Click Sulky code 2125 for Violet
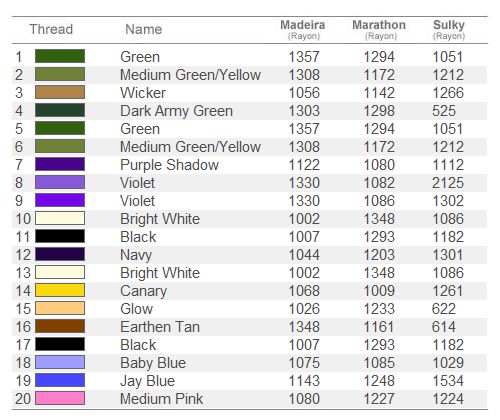Screen dimensions: 500x420 point(448,183)
